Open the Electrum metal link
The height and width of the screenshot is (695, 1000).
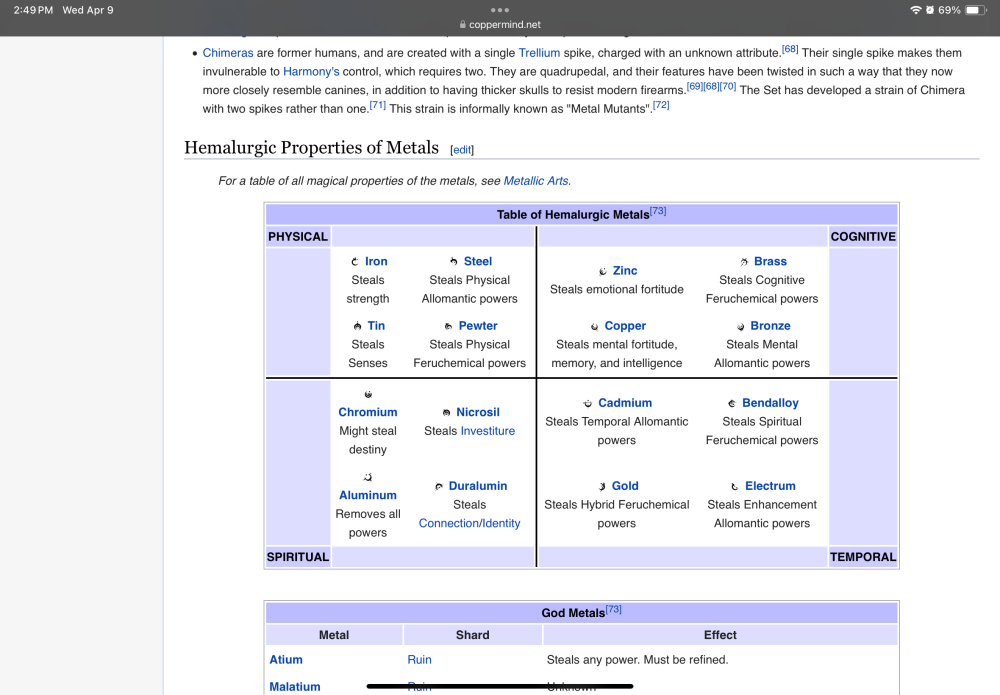(x=770, y=486)
